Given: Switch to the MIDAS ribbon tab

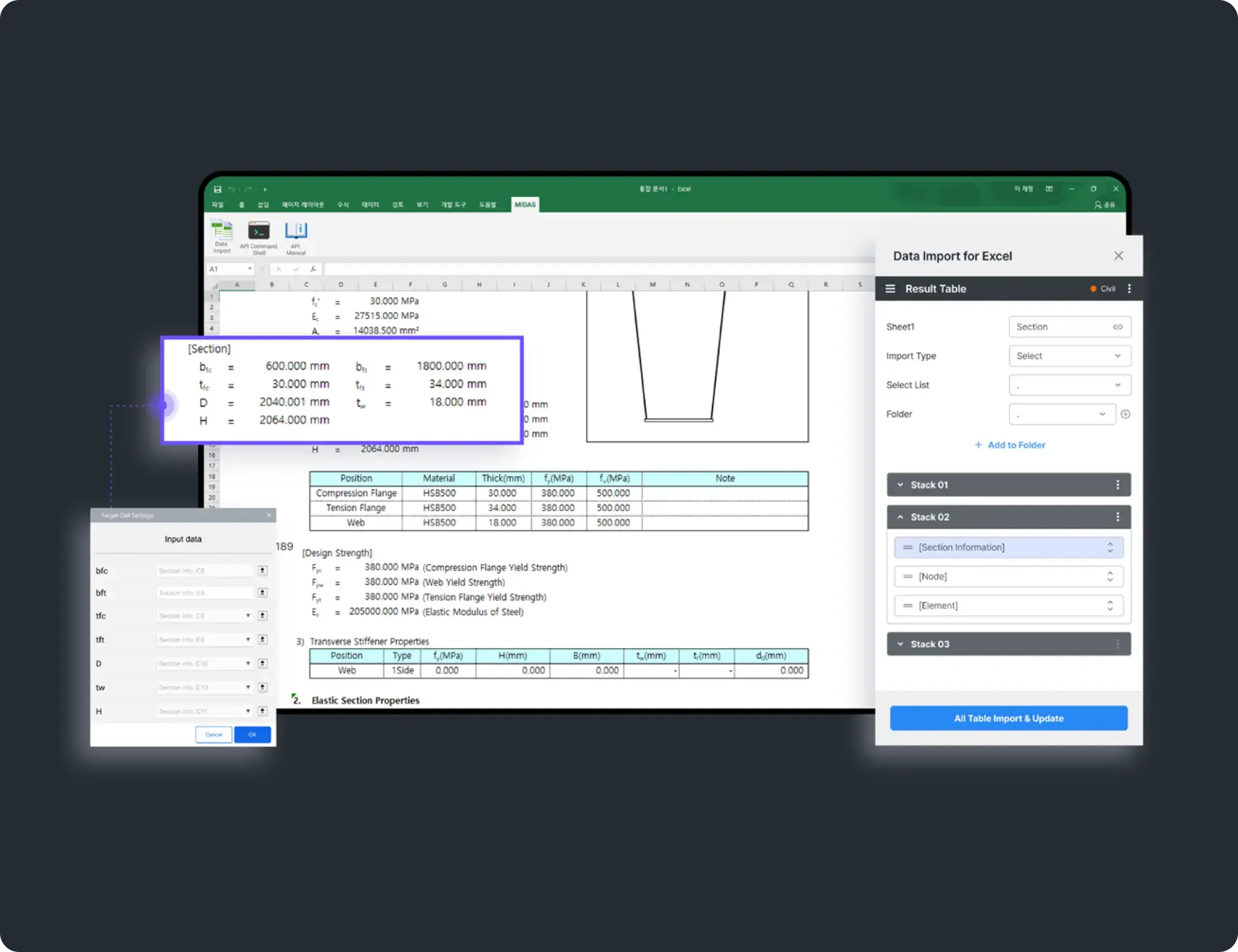Looking at the screenshot, I should pos(524,204).
